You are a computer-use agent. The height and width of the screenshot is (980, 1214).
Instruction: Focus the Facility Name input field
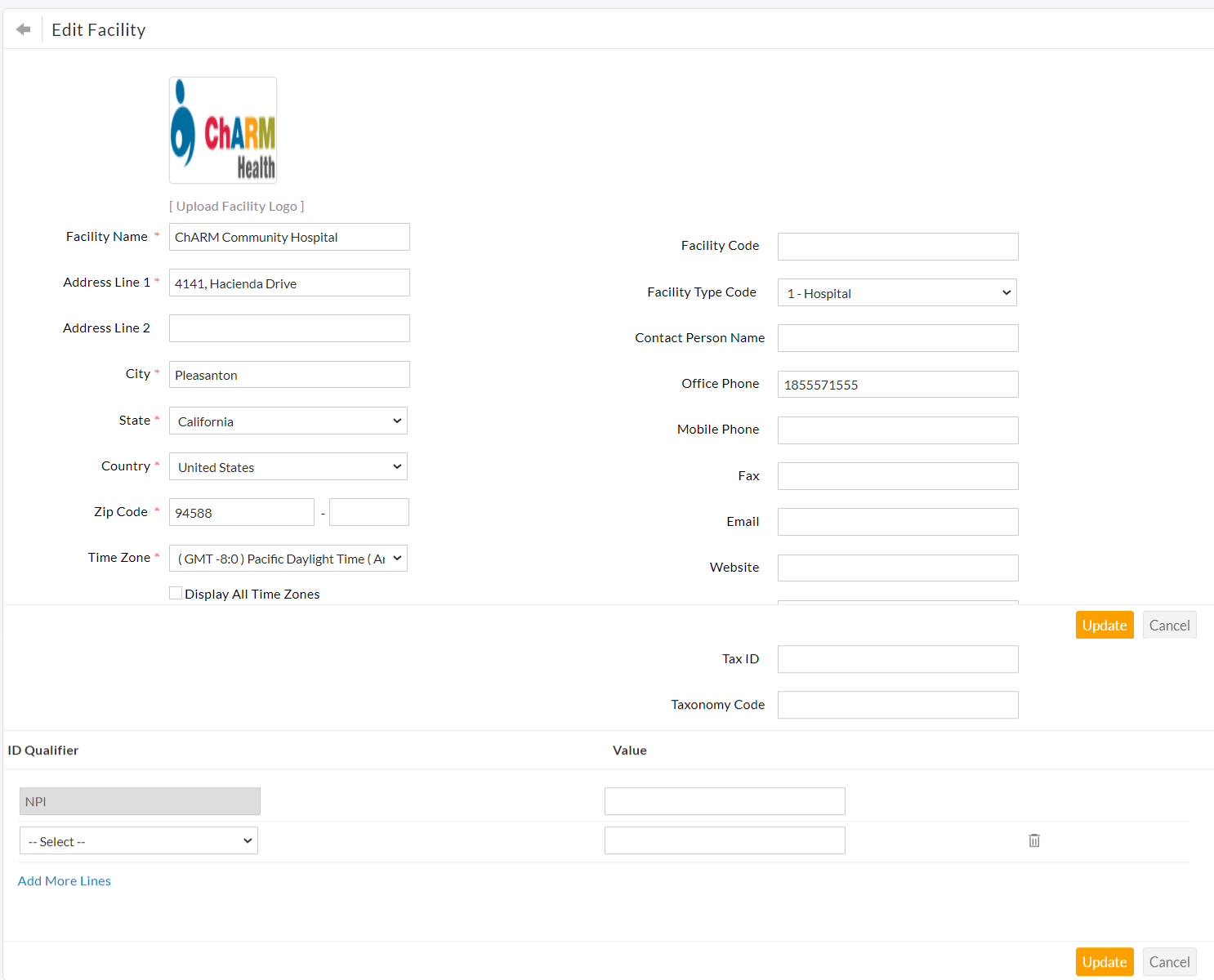click(289, 238)
